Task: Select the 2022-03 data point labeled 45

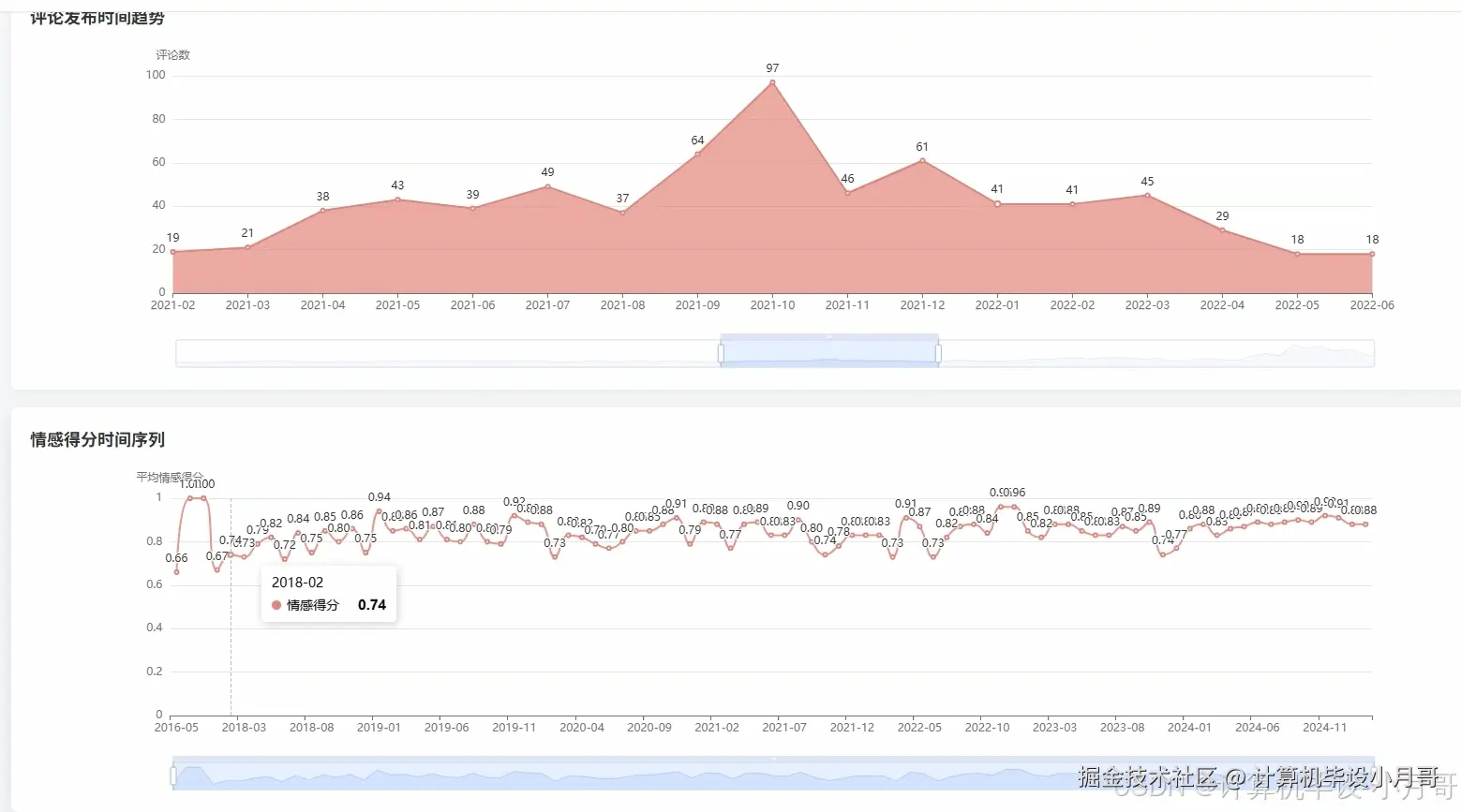Action: pos(1147,195)
